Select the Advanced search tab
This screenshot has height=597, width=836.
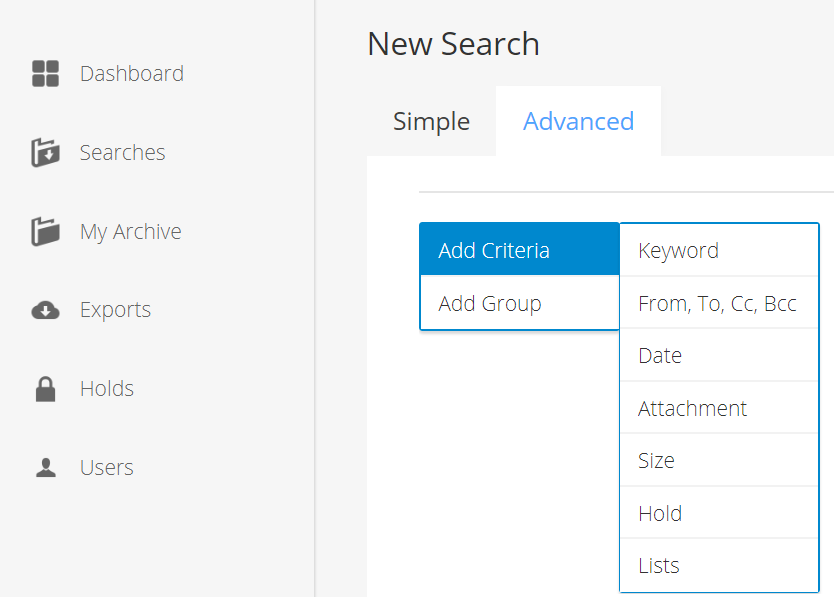(x=578, y=121)
